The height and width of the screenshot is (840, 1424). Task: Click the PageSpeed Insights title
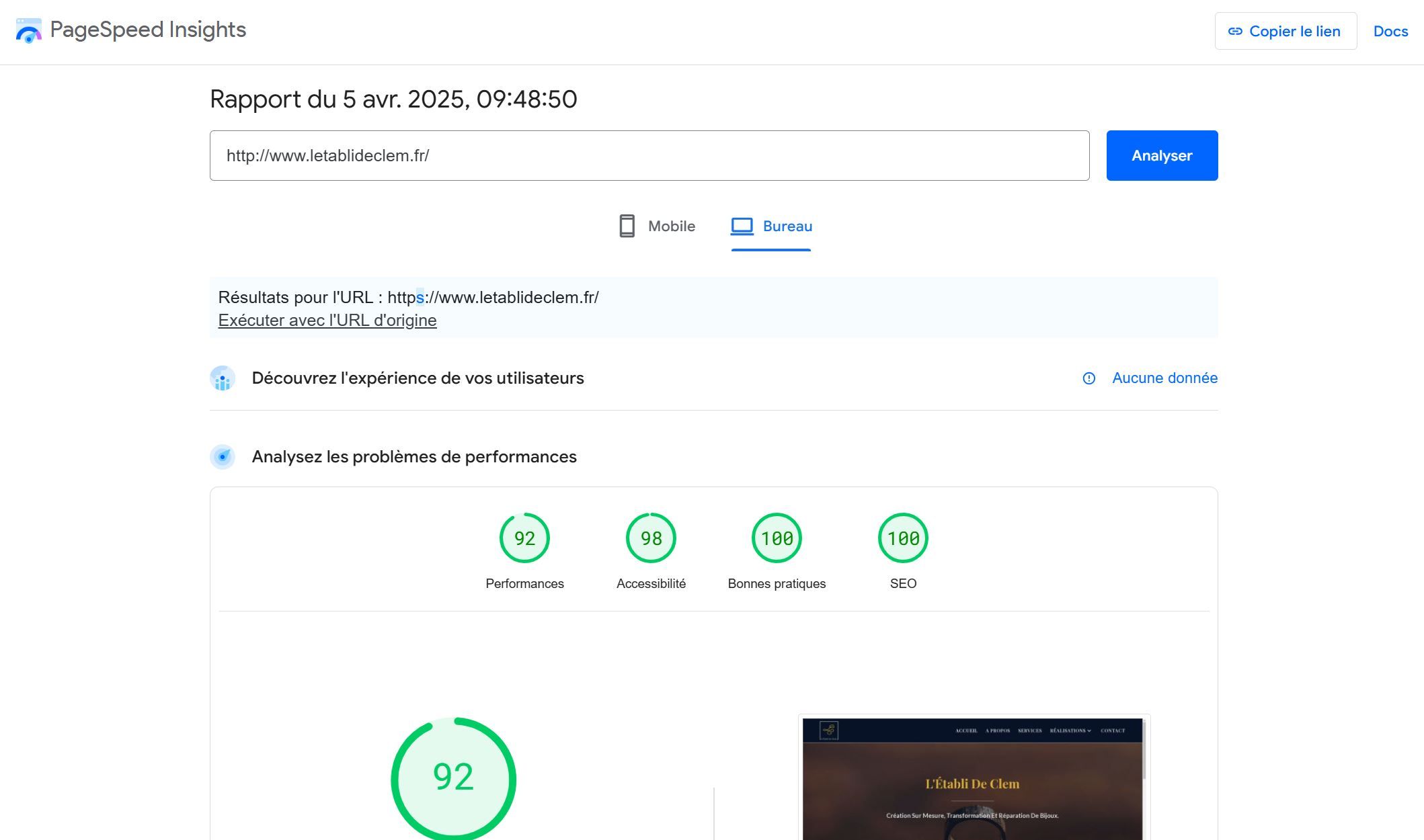click(148, 30)
